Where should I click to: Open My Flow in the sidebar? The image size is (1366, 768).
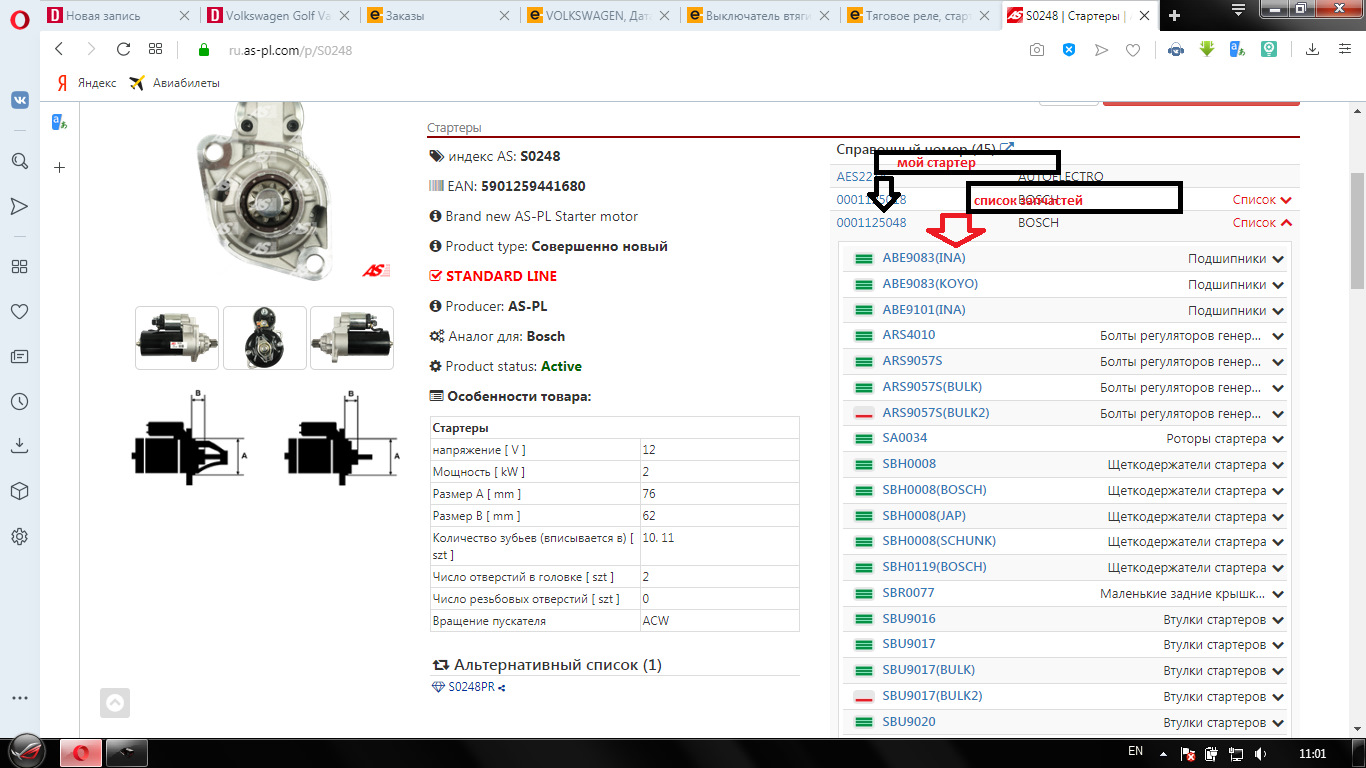[19, 206]
